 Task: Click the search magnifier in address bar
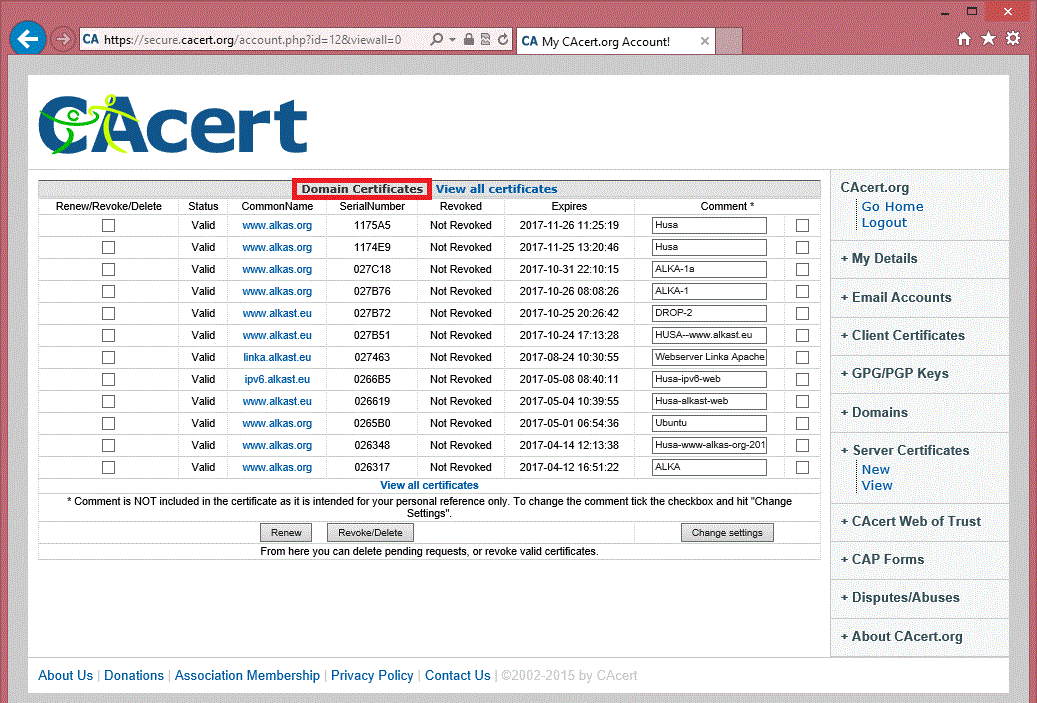[x=437, y=40]
